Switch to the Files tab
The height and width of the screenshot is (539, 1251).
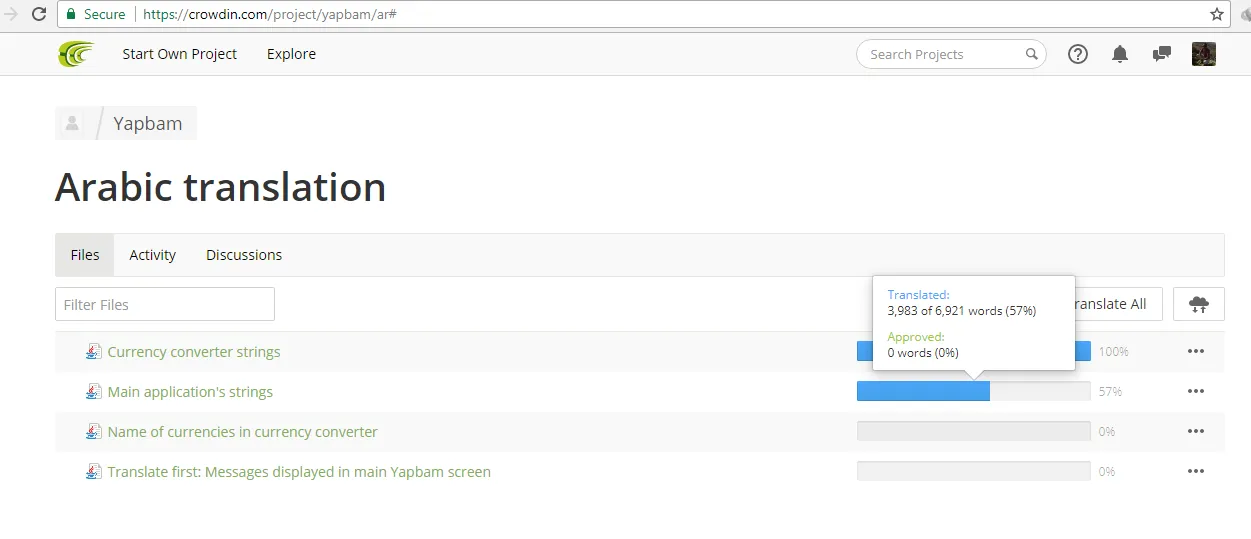[85, 255]
